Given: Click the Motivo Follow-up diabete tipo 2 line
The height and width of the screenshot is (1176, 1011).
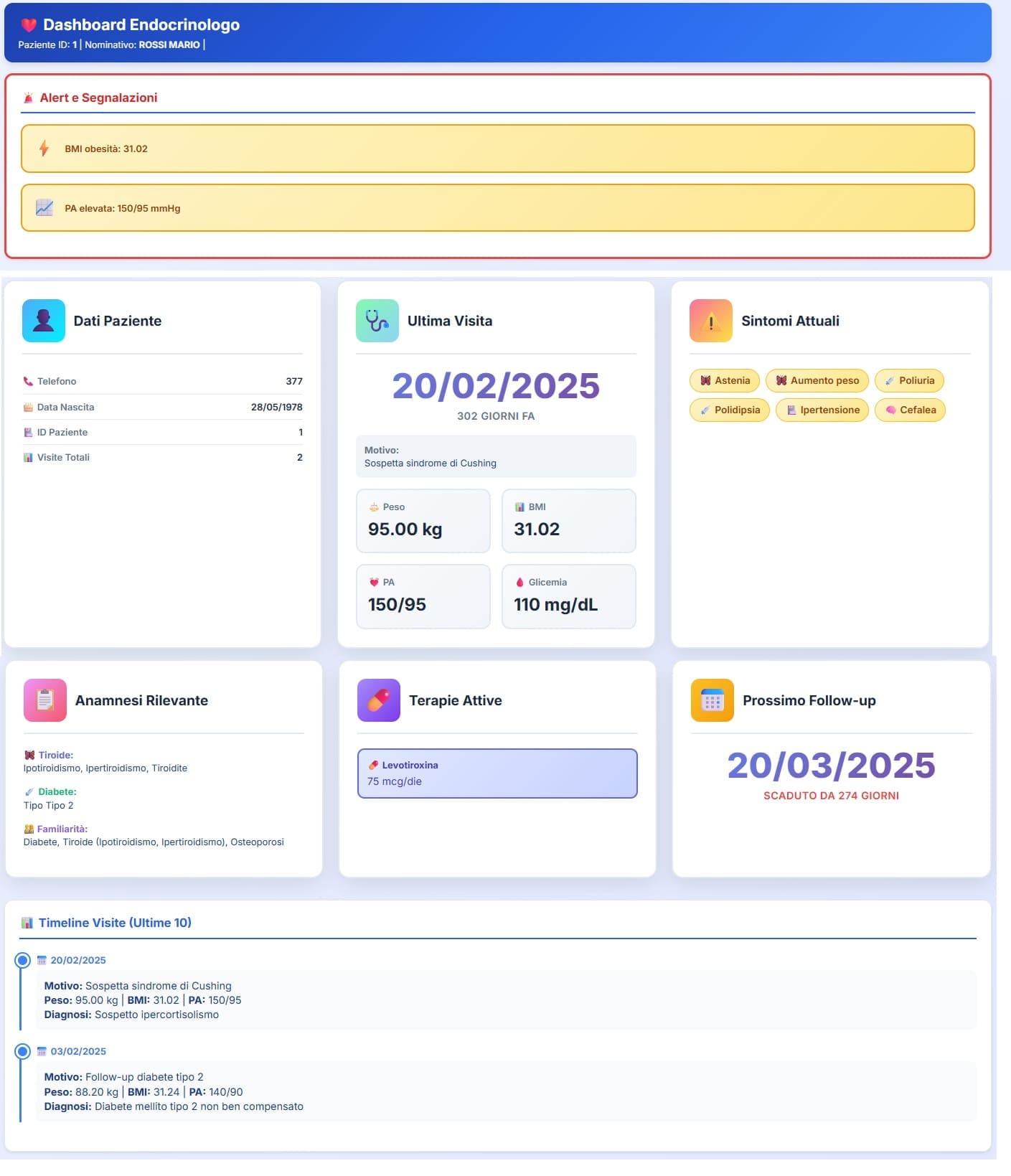Looking at the screenshot, I should [x=123, y=1078].
